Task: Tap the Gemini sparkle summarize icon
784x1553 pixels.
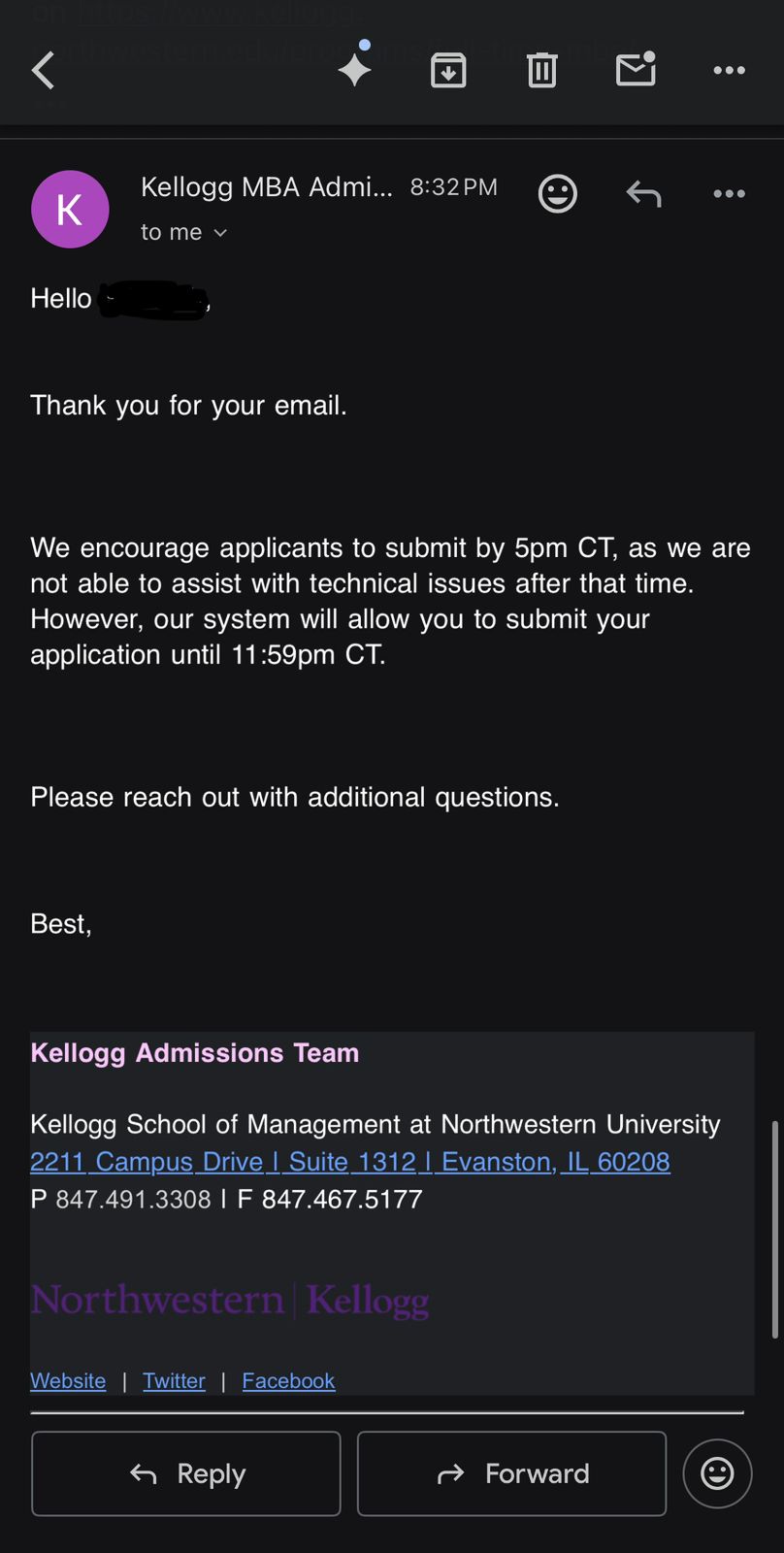Action: coord(355,69)
